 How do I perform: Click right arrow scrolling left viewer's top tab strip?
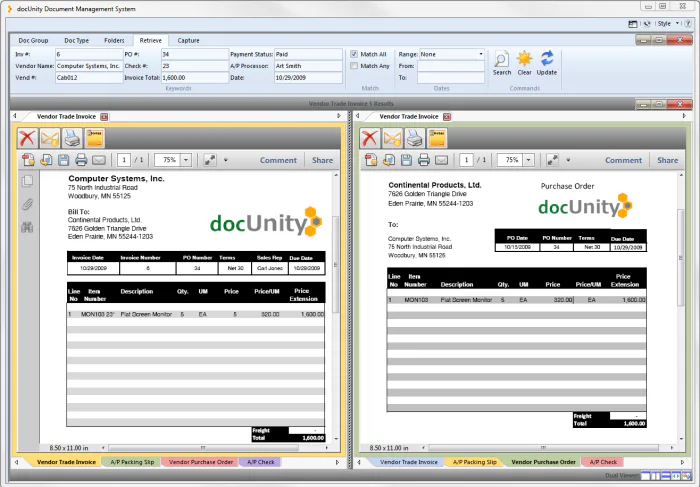[338, 116]
